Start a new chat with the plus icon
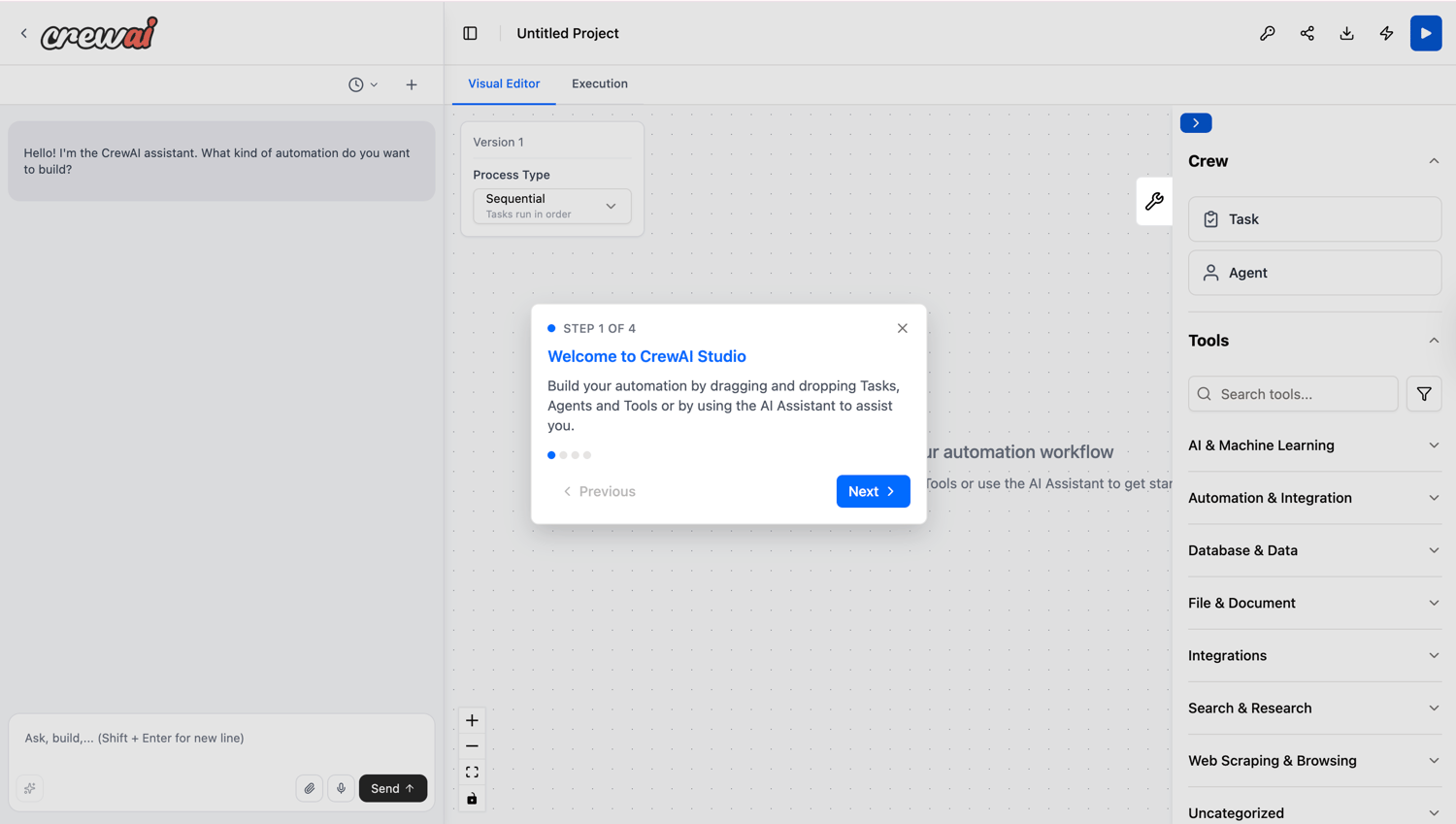The height and width of the screenshot is (824, 1456). [x=412, y=84]
